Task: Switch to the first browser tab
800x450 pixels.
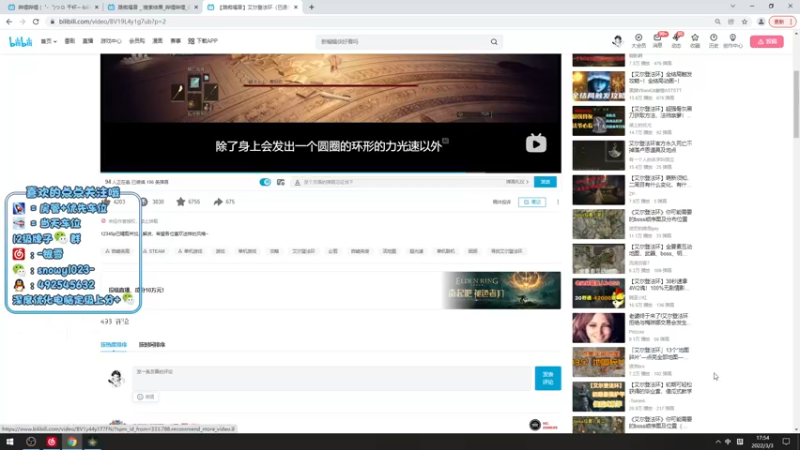Action: coord(53,7)
